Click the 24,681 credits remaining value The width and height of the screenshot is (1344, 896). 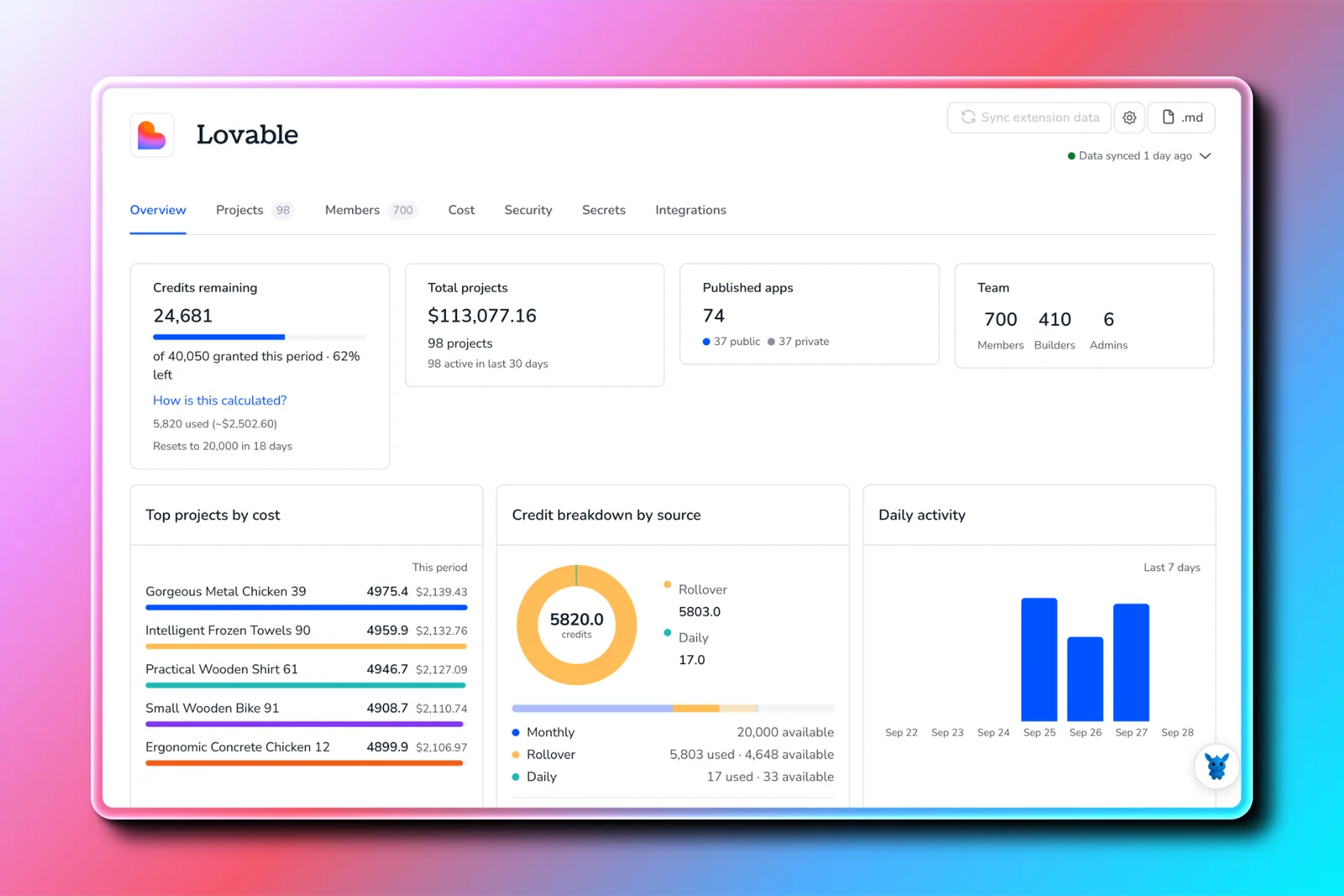tap(183, 317)
